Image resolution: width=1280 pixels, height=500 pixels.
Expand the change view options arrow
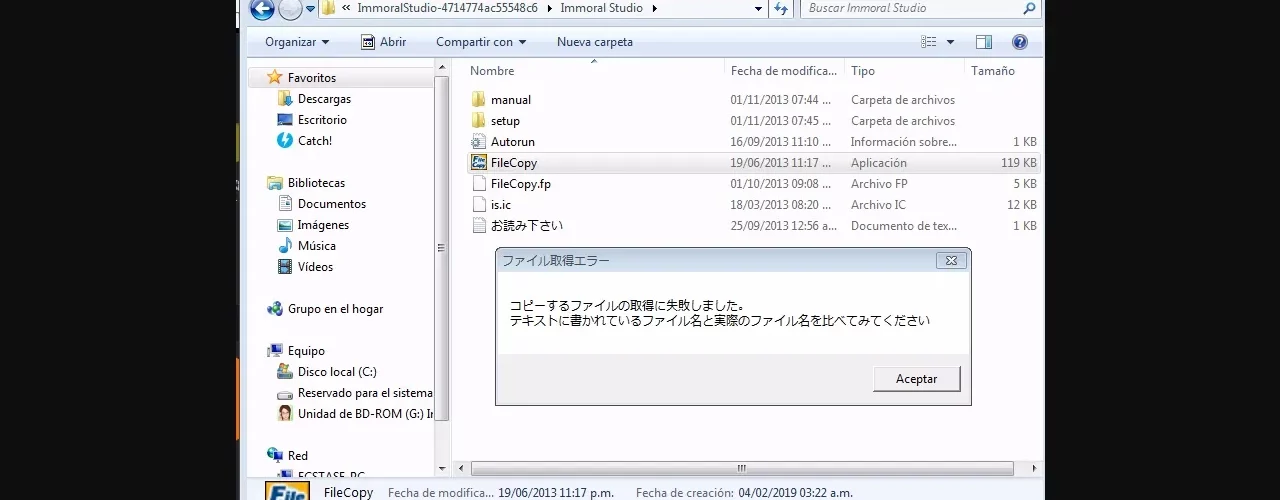[x=950, y=42]
